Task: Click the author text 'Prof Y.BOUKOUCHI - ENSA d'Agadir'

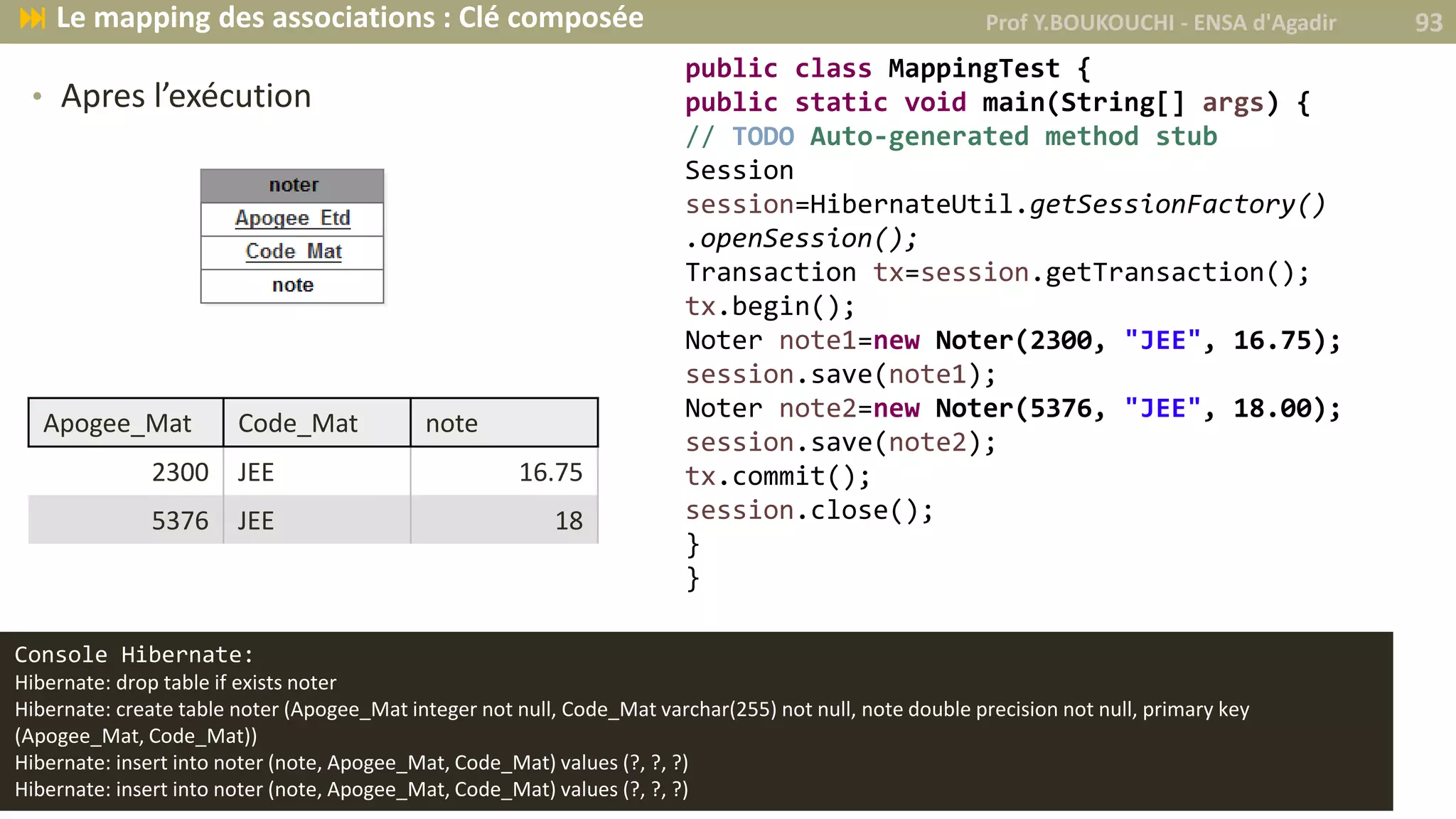Action: (x=1161, y=23)
